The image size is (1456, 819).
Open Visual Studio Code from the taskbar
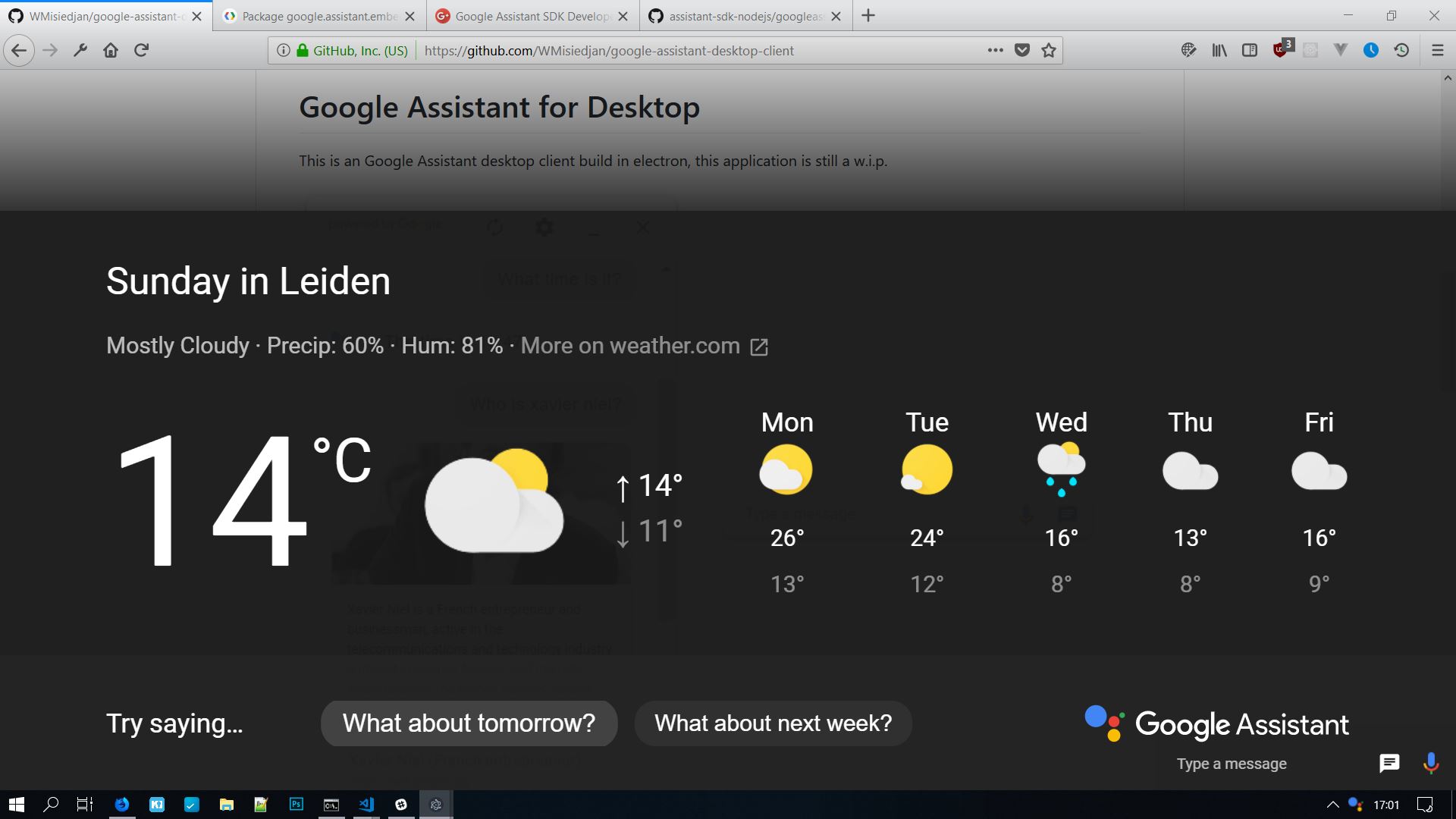pyautogui.click(x=366, y=805)
